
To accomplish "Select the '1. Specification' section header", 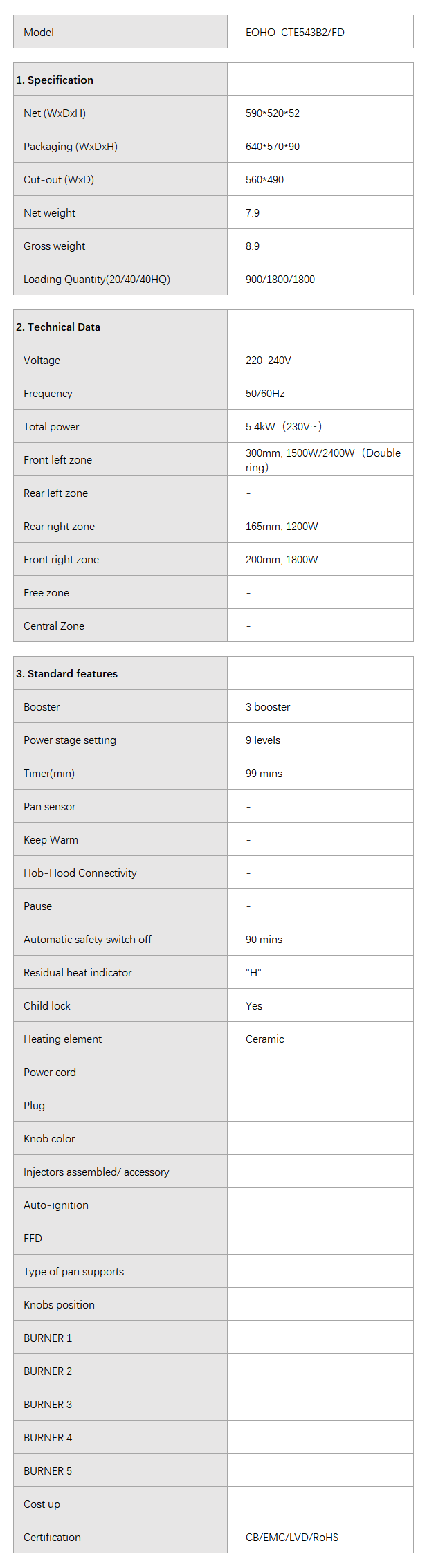I will tap(55, 80).
